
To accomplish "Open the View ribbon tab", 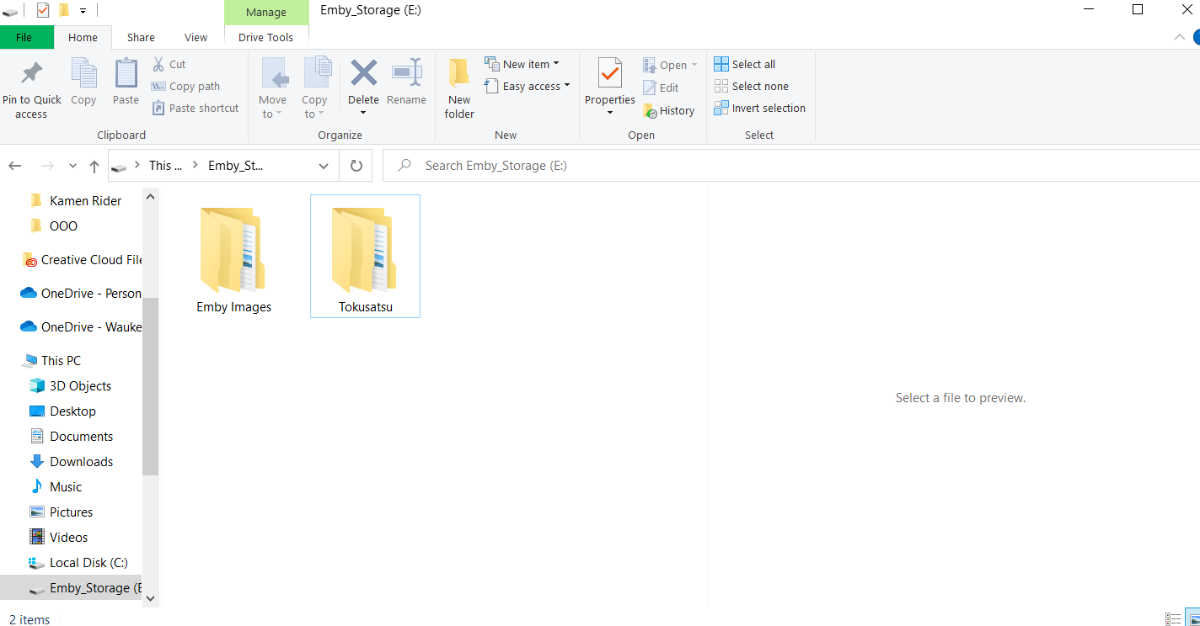I will coord(196,37).
